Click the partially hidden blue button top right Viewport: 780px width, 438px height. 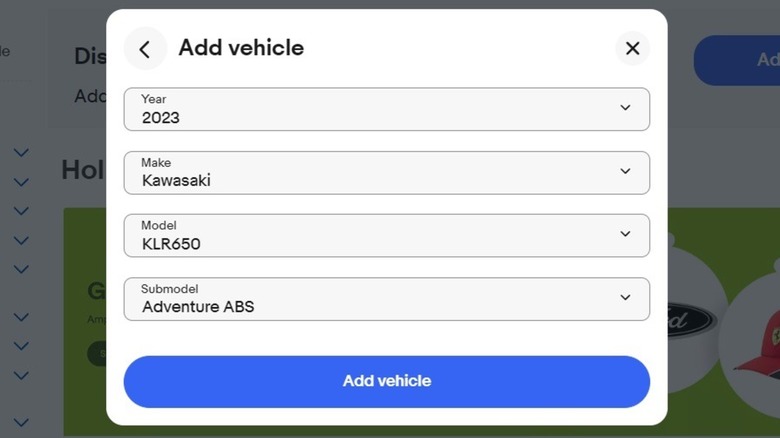(736, 60)
